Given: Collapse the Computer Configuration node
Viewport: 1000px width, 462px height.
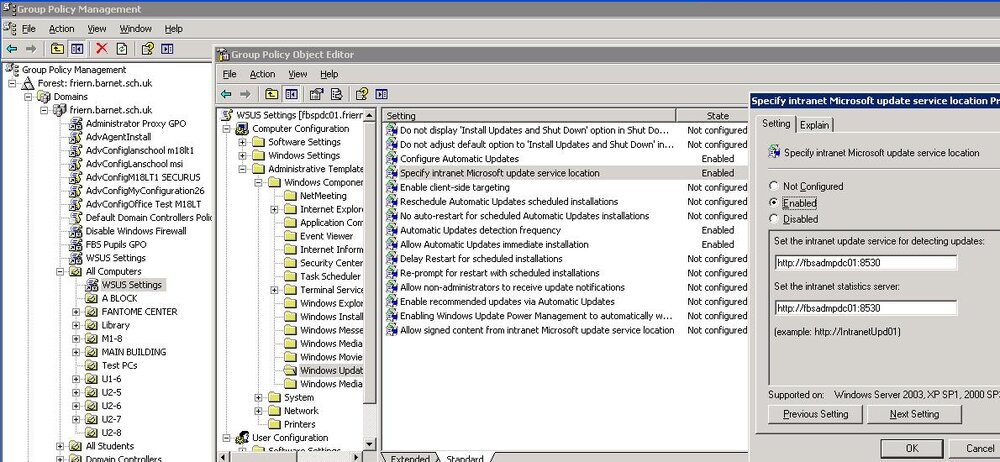Looking at the screenshot, I should click(226, 129).
